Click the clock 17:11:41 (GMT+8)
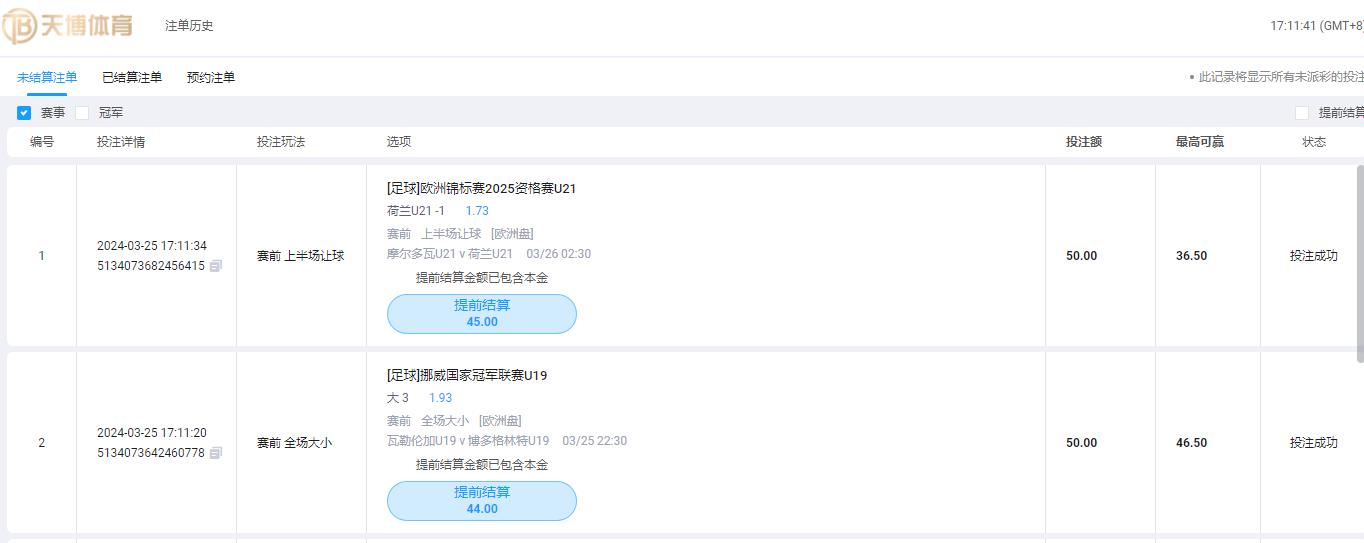Image resolution: width=1364 pixels, height=543 pixels. (1317, 26)
